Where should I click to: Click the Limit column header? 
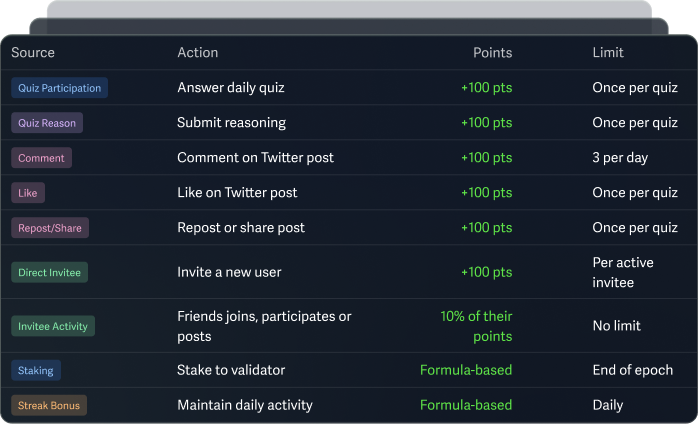tap(608, 53)
